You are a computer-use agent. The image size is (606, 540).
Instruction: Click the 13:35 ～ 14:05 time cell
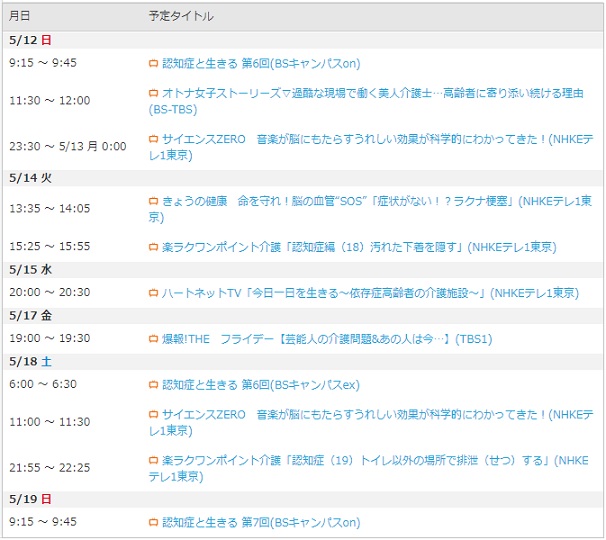point(50,208)
